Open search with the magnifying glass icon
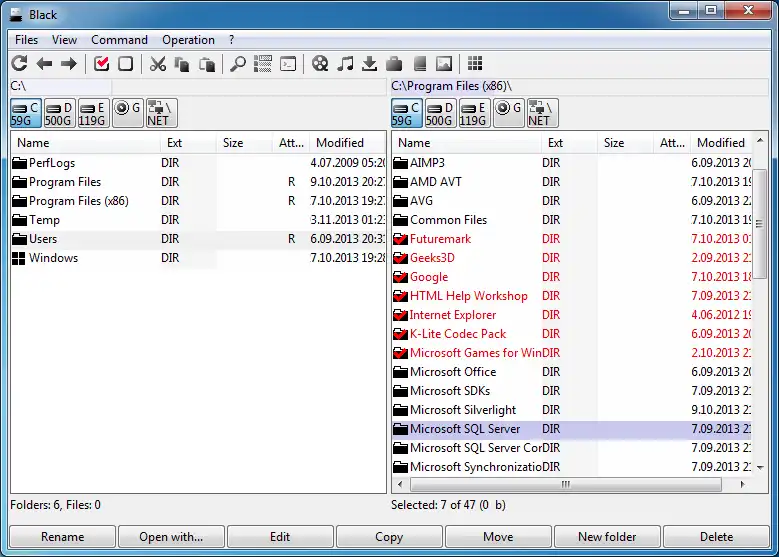The image size is (779, 557). (x=238, y=64)
